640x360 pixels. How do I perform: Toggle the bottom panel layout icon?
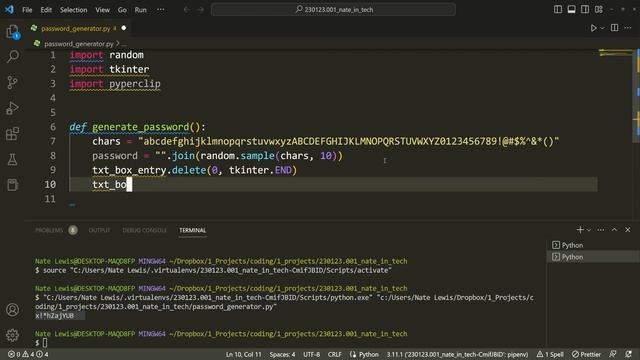point(571,9)
